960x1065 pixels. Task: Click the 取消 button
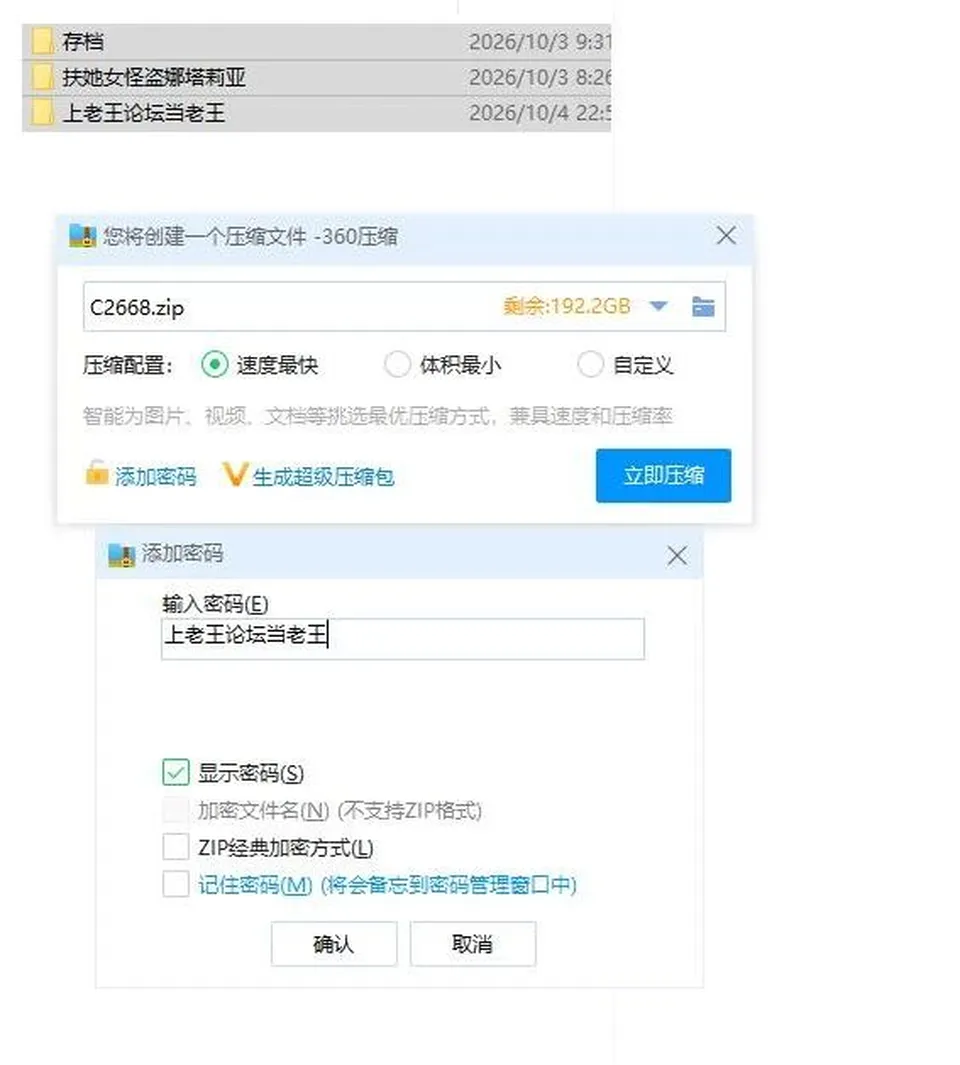click(x=473, y=943)
